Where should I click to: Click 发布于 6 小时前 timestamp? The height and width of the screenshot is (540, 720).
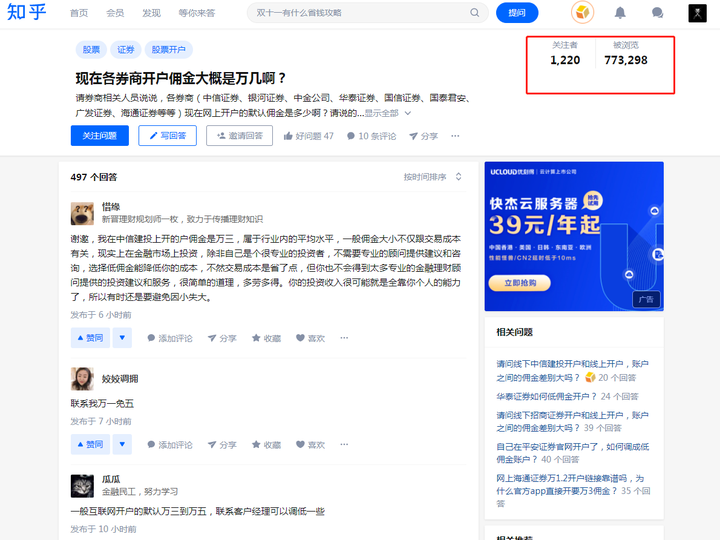coord(101,315)
